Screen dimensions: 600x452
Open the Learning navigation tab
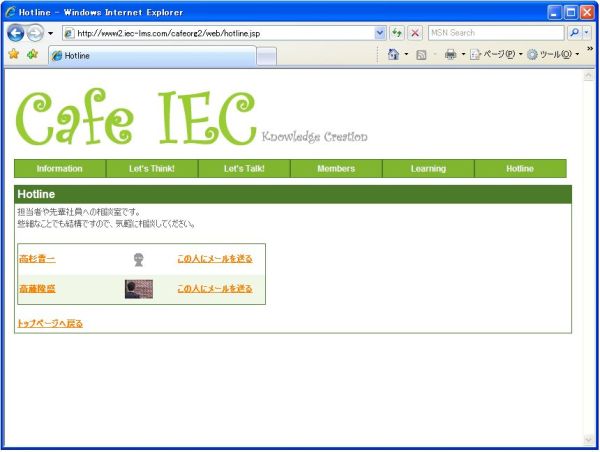(x=429, y=169)
